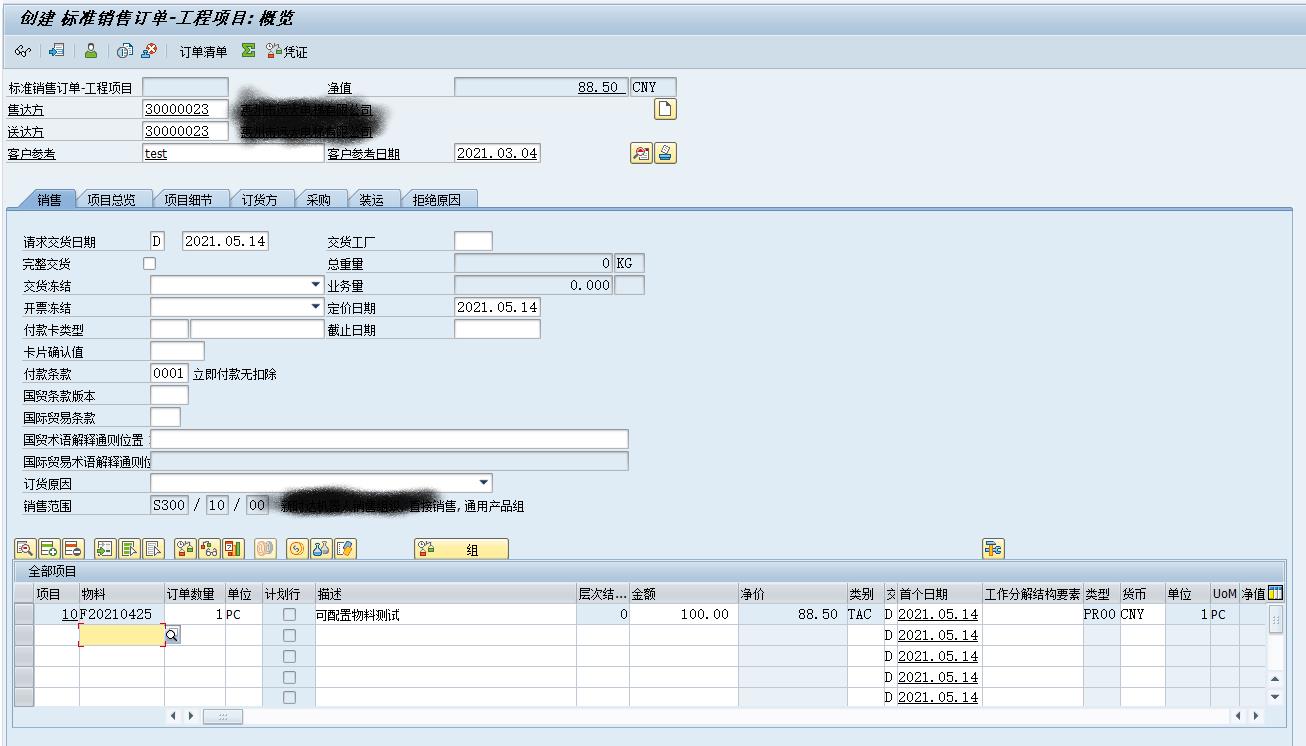Click the table scroll down arrow
This screenshot has height=746, width=1306.
(x=1275, y=697)
